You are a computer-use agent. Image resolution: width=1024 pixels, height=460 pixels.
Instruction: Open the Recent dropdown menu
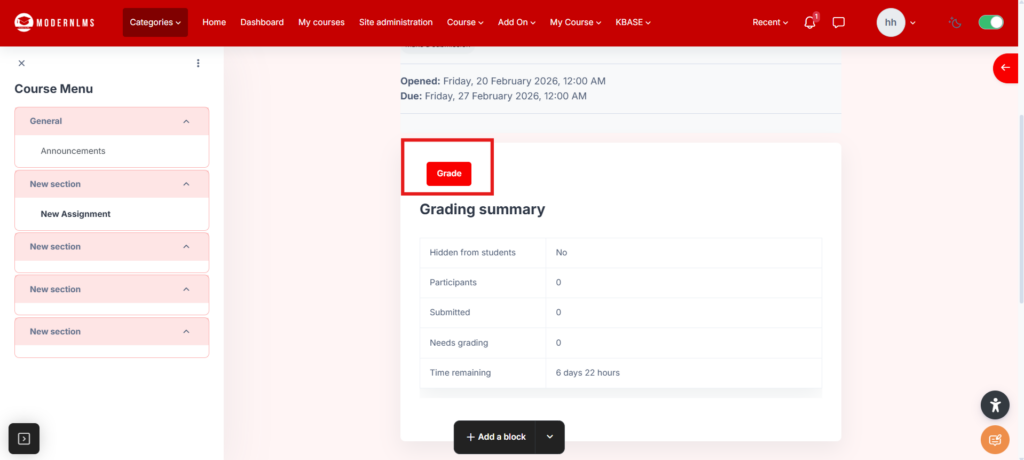(770, 22)
